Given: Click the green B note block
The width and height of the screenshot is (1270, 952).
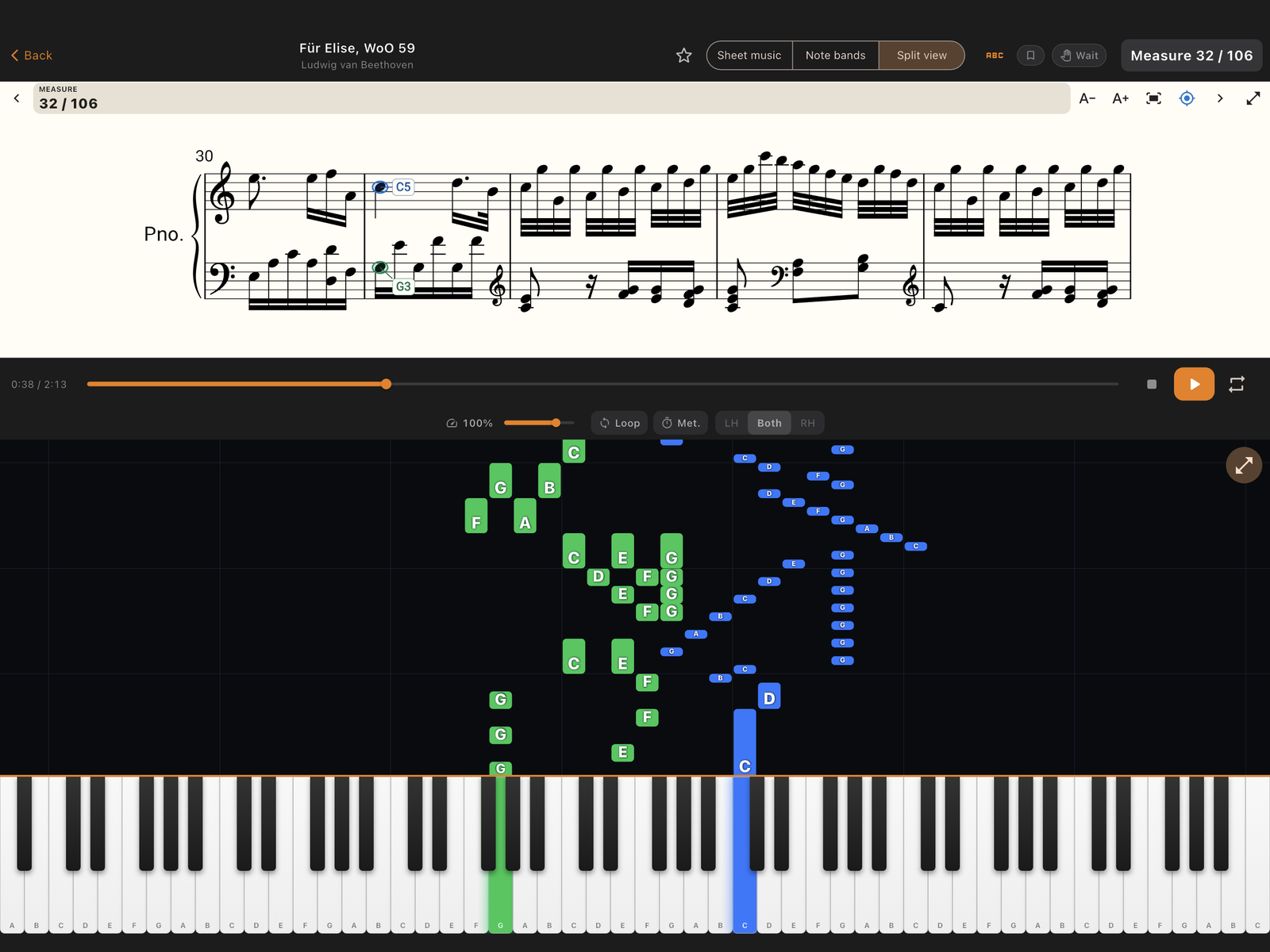Looking at the screenshot, I should (x=549, y=481).
